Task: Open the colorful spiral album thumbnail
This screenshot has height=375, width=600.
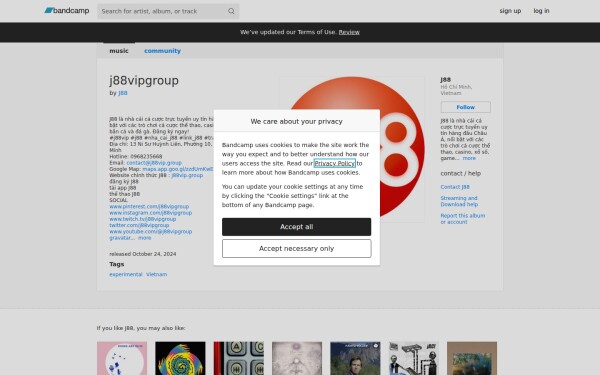Action: coord(180,358)
